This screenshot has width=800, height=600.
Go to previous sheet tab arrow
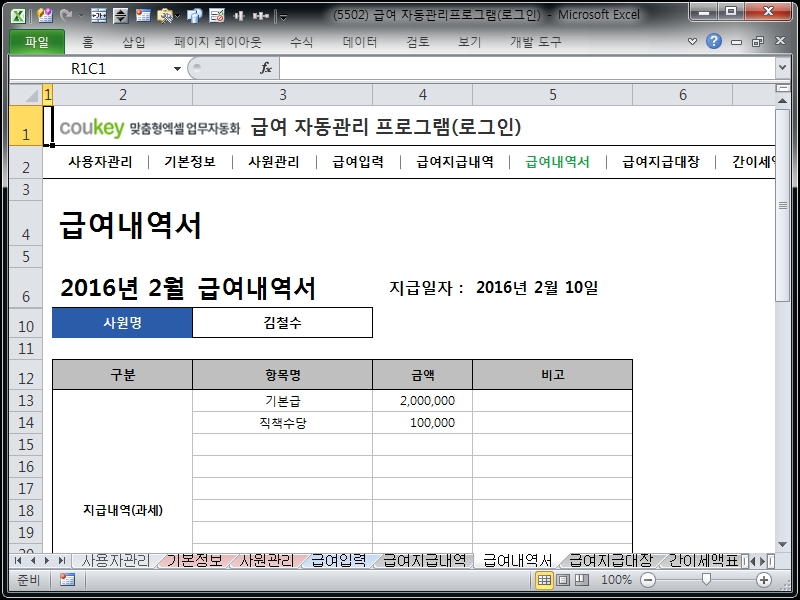33,561
